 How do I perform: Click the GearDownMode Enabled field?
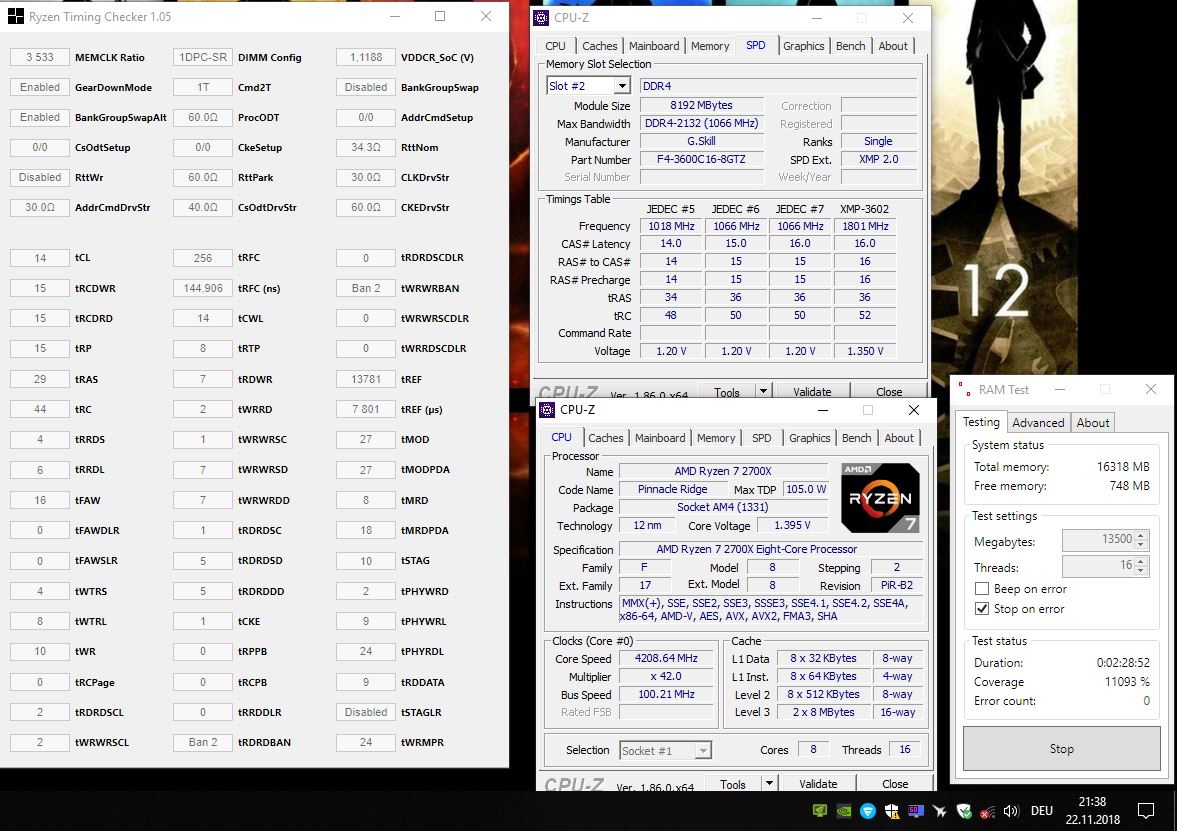coord(40,87)
